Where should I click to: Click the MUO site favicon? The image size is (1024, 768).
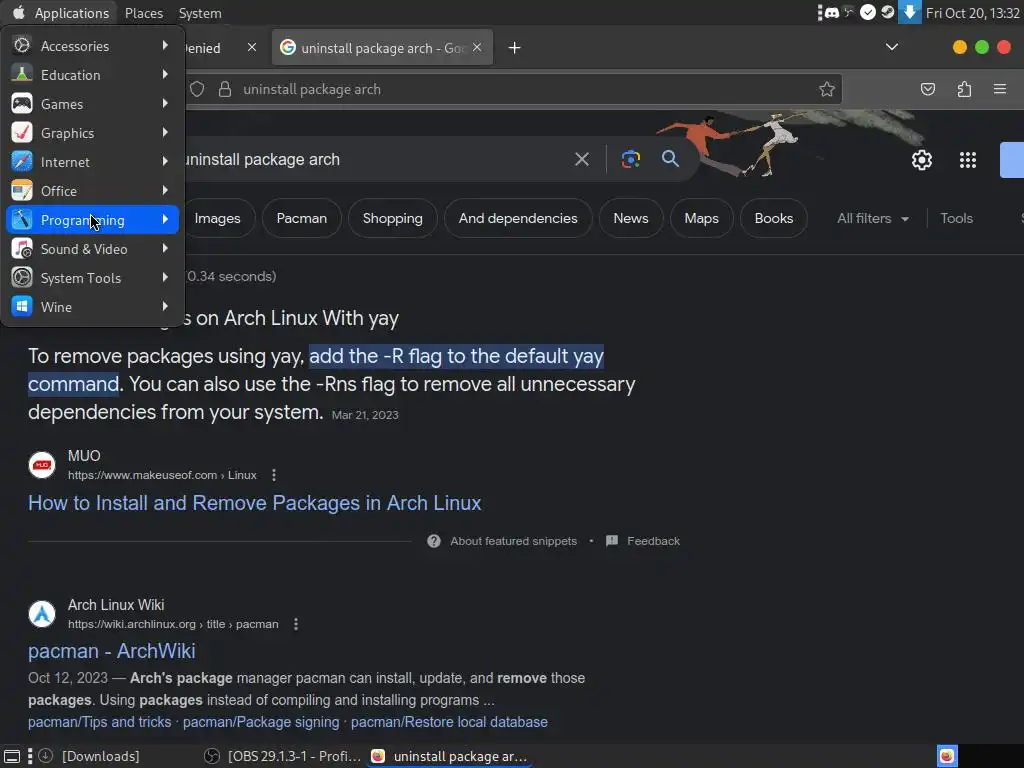point(42,465)
